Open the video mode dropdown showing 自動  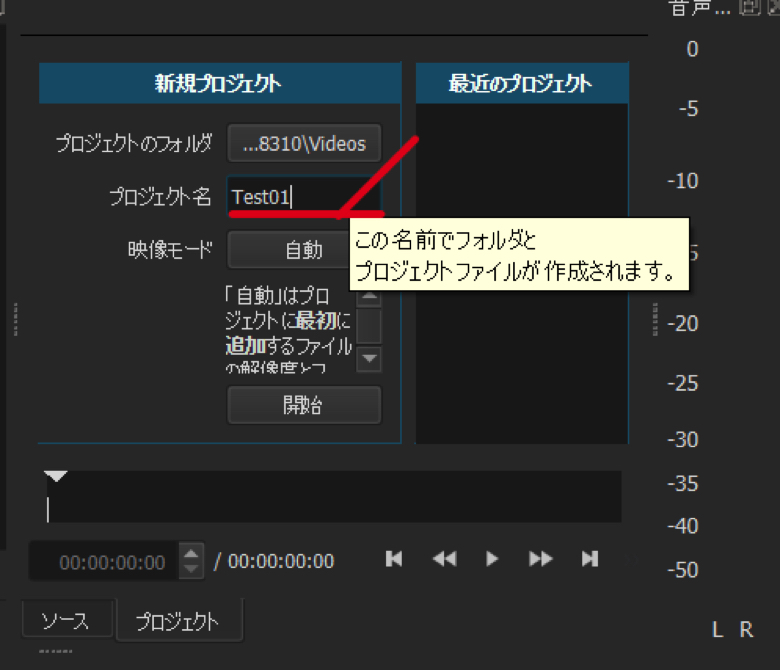pyautogui.click(x=289, y=249)
